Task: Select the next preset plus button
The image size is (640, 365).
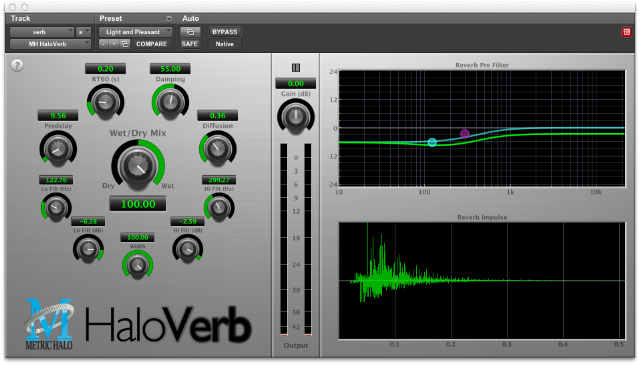Action: (x=114, y=44)
